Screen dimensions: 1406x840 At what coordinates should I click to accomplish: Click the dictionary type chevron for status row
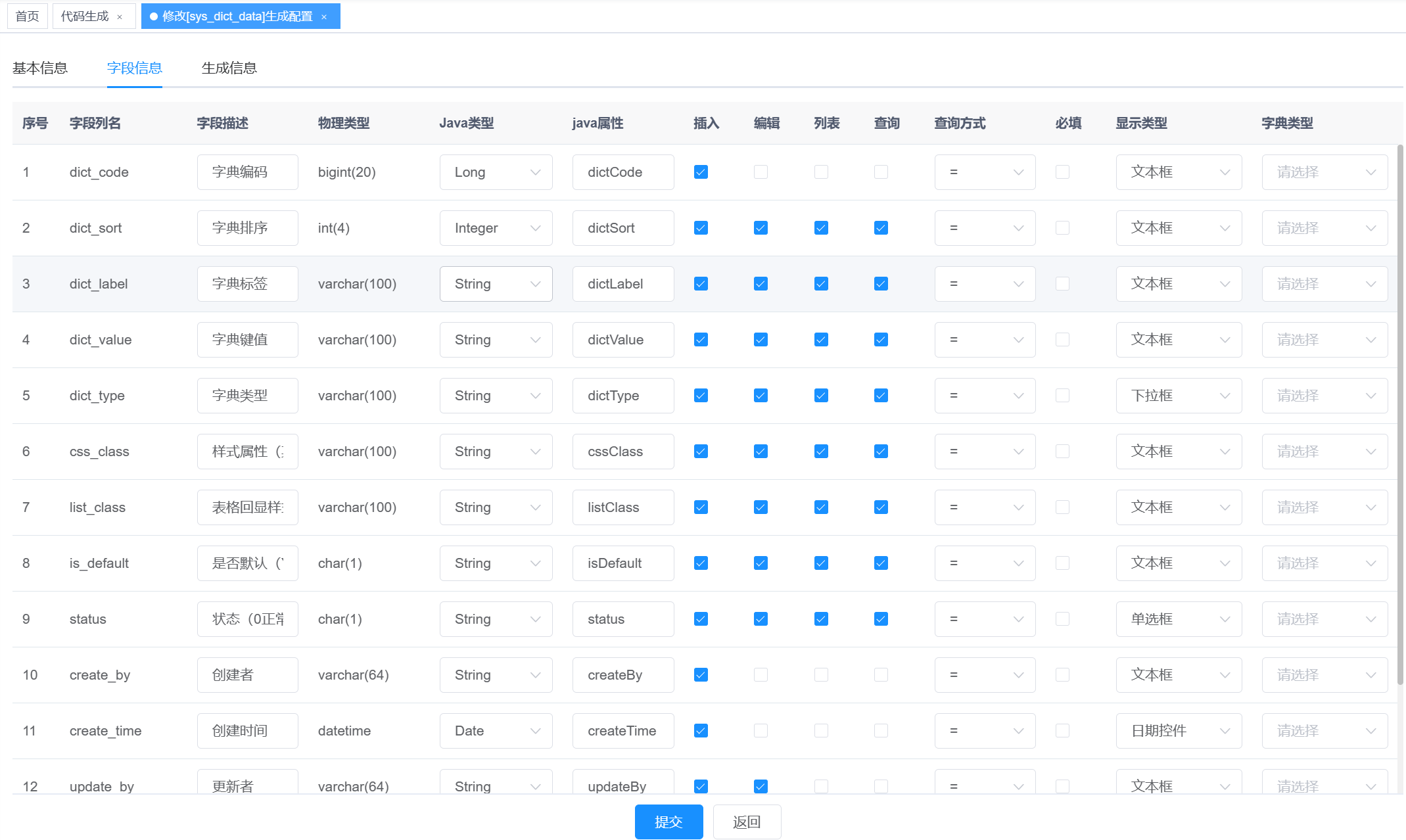(1371, 619)
